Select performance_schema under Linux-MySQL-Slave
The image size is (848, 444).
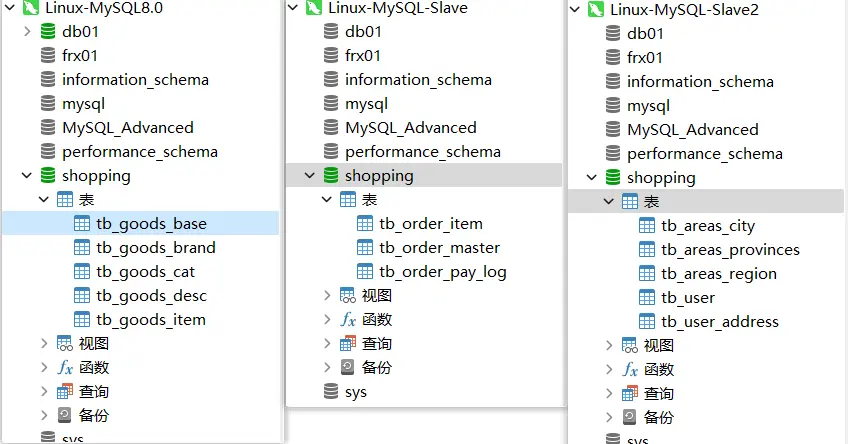(x=423, y=151)
